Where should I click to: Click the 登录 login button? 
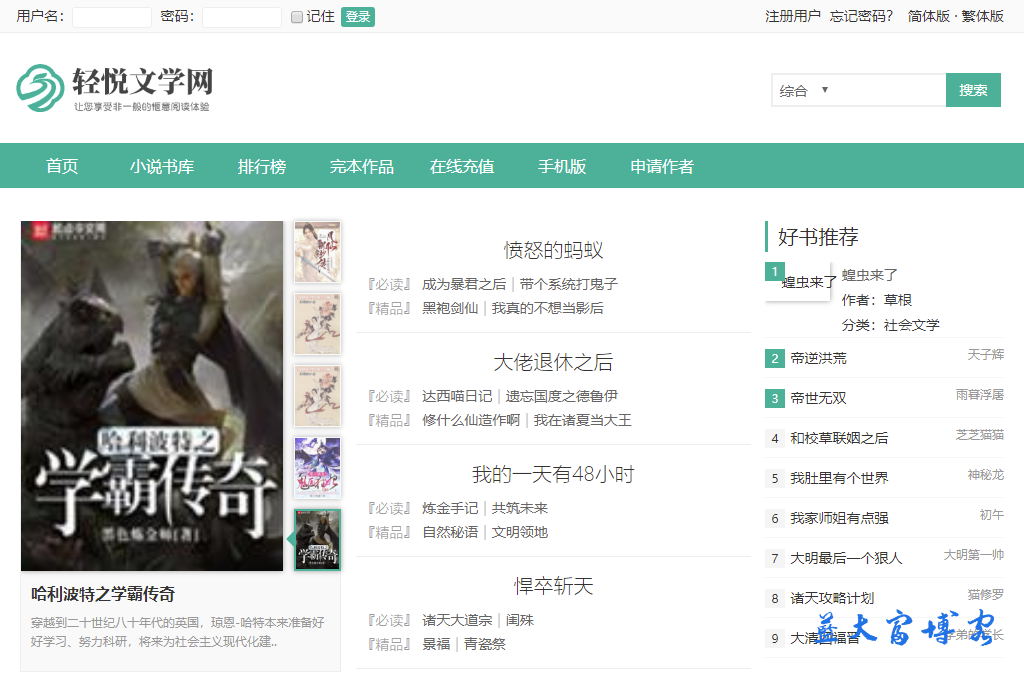pyautogui.click(x=358, y=17)
